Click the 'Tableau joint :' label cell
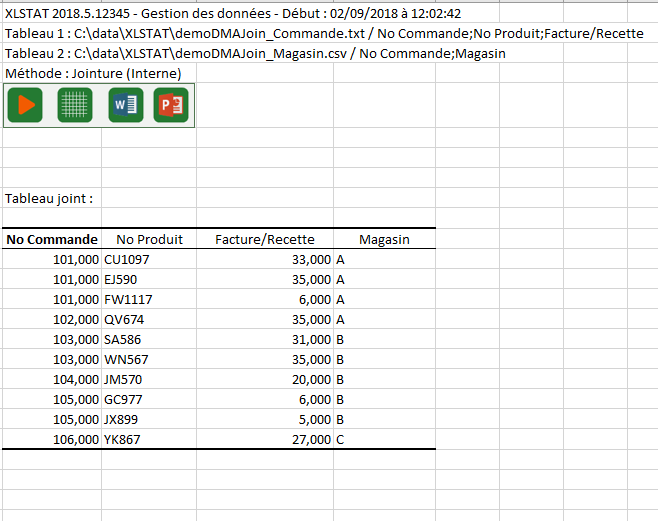The width and height of the screenshot is (658, 521). 49,199
